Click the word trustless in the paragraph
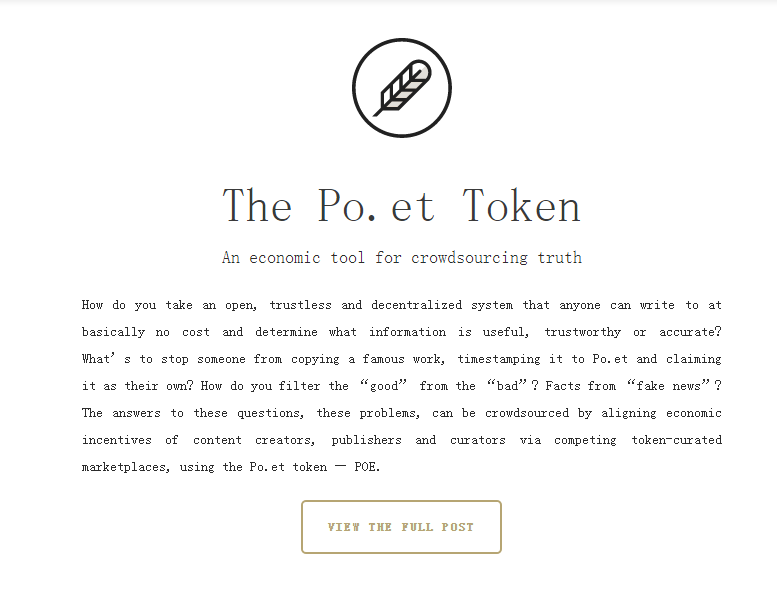 300,305
